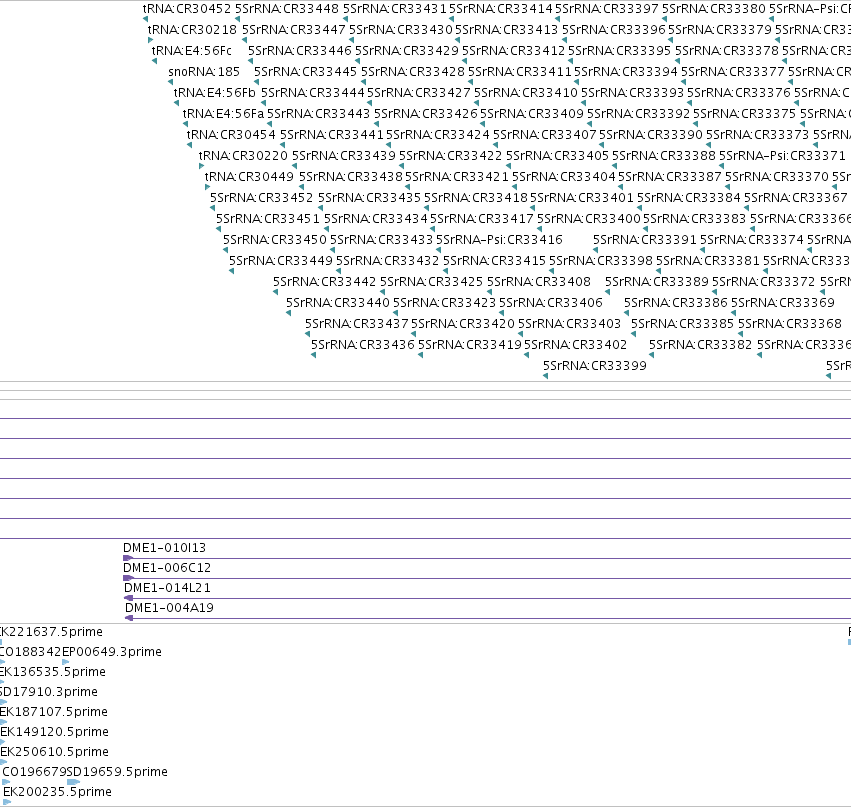This screenshot has height=807, width=851.
Task: Select the SD19659.5prime EST label
Action: click(117, 772)
